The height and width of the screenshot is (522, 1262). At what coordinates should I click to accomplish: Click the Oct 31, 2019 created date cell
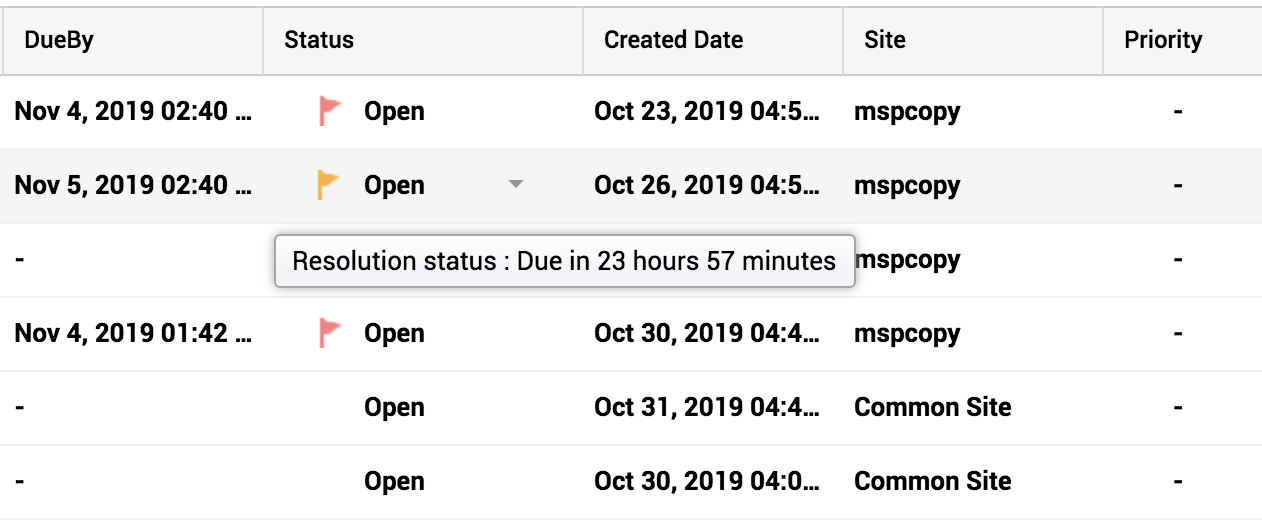pos(706,407)
